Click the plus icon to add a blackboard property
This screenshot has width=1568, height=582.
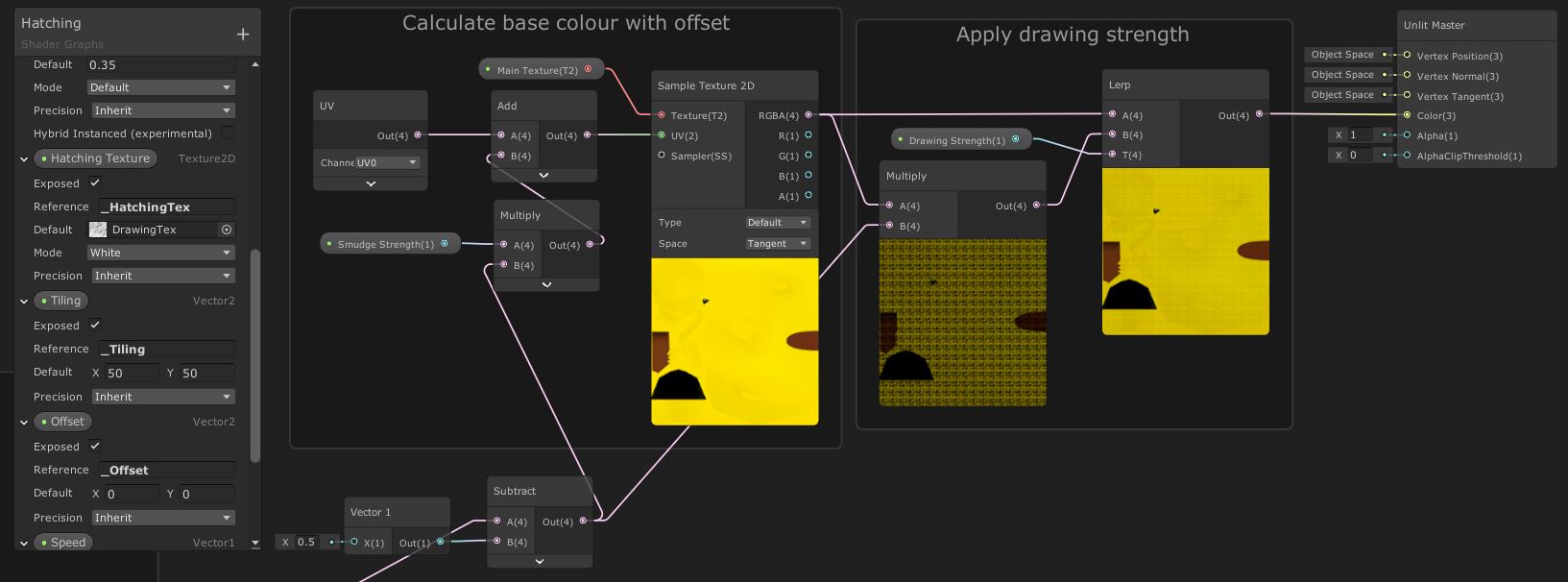(243, 35)
